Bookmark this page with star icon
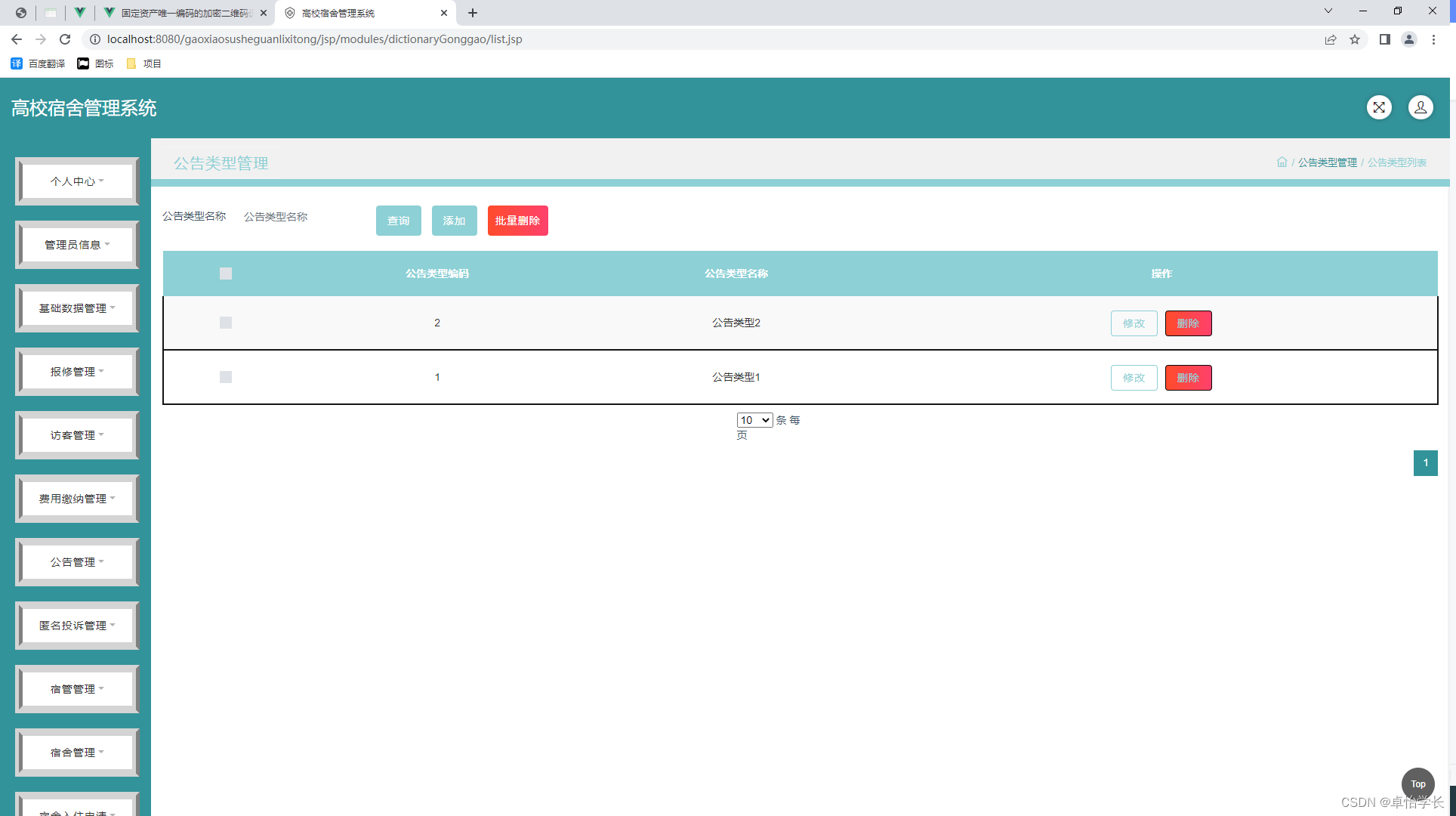This screenshot has height=816, width=1456. pyautogui.click(x=1355, y=39)
